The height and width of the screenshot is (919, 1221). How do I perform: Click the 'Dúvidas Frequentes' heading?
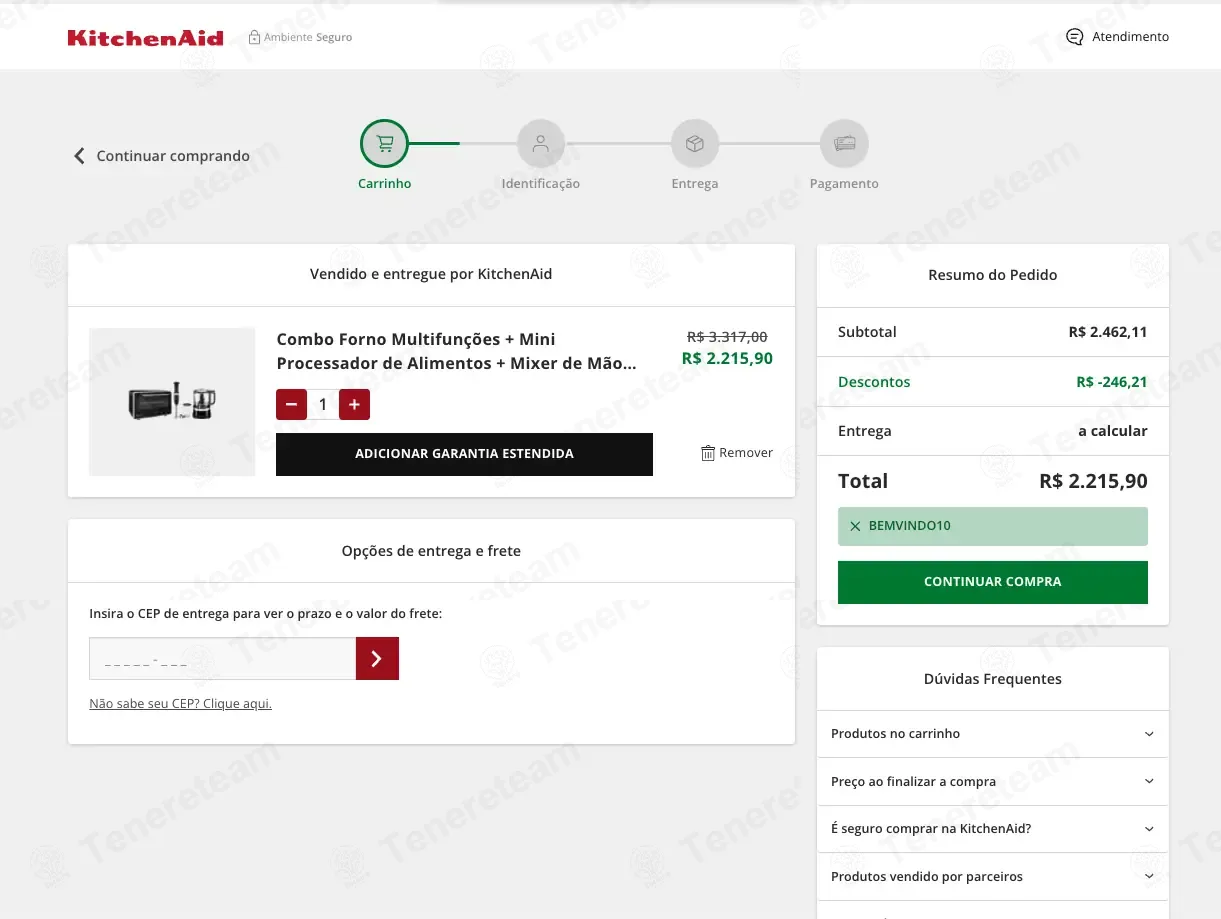tap(993, 679)
